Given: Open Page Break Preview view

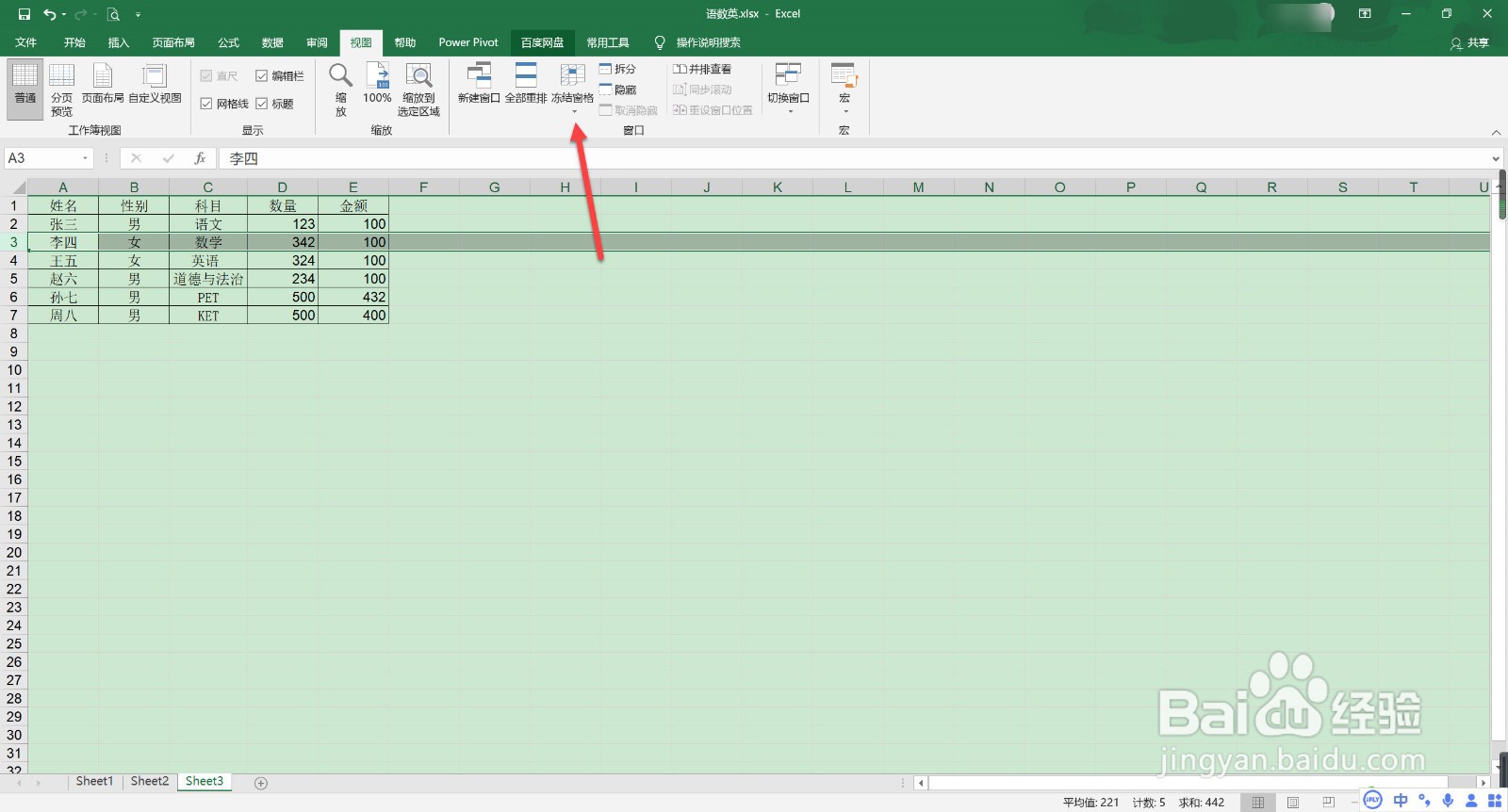Looking at the screenshot, I should coord(61,89).
